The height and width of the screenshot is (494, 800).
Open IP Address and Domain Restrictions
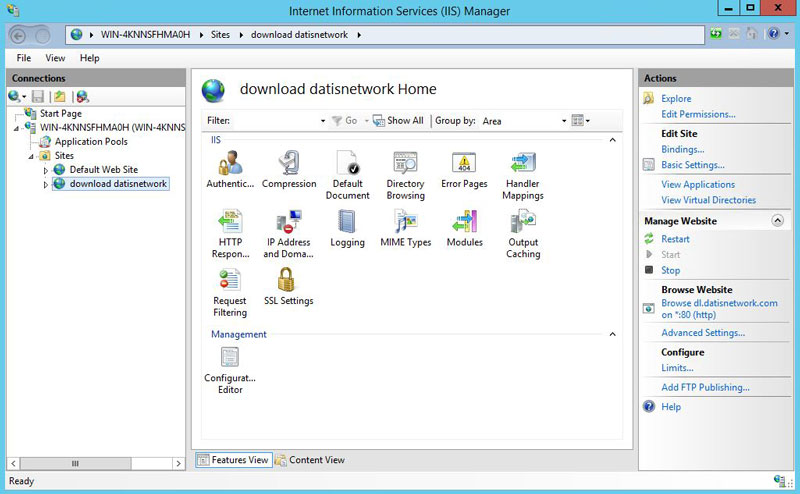[x=289, y=234]
